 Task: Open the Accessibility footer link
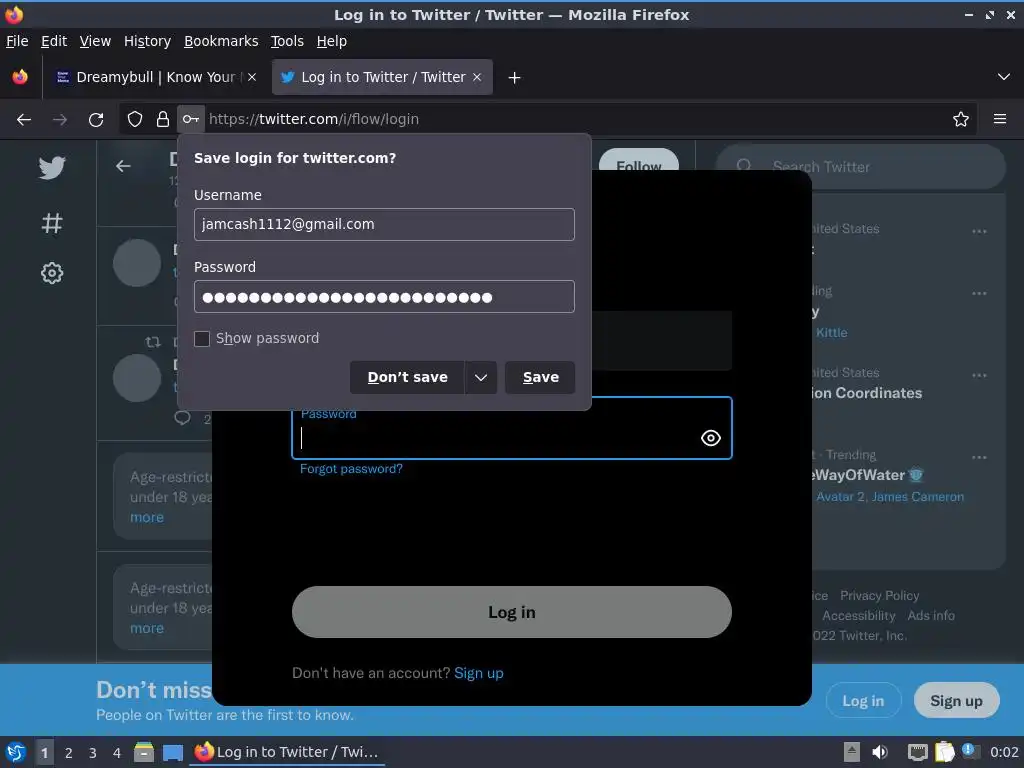tap(859, 616)
